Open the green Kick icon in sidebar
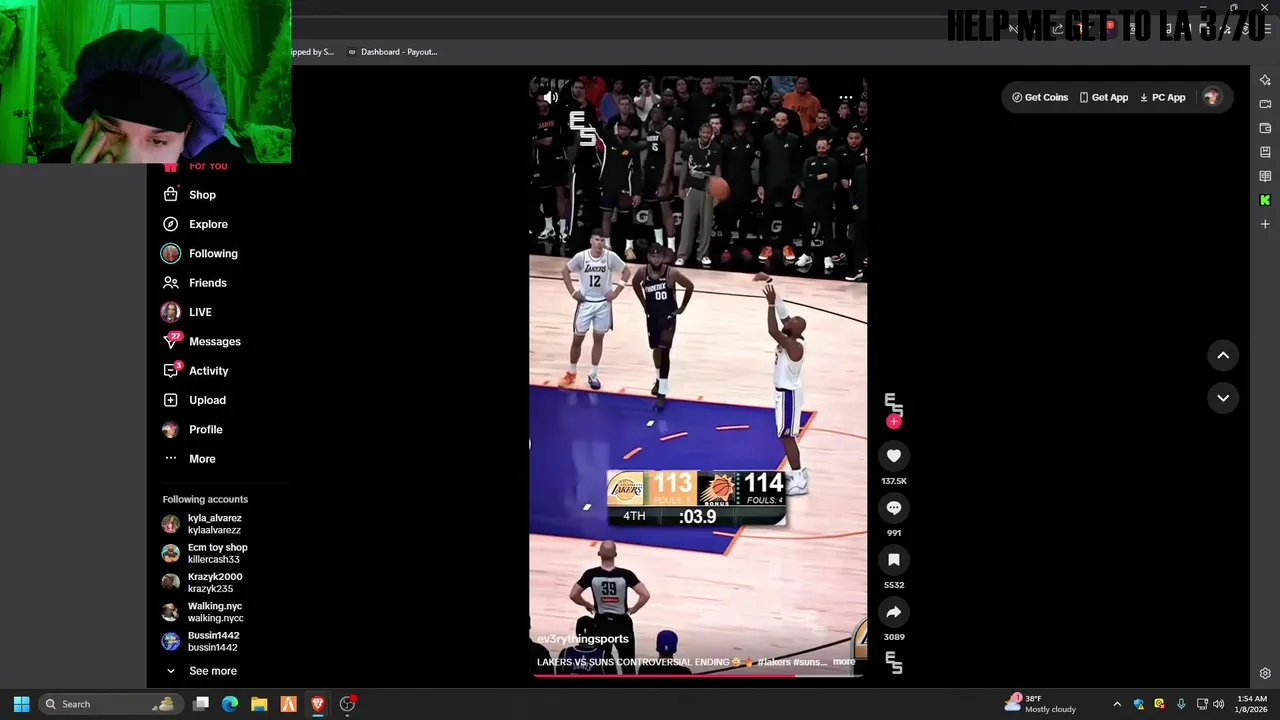1280x720 pixels. pos(1265,200)
